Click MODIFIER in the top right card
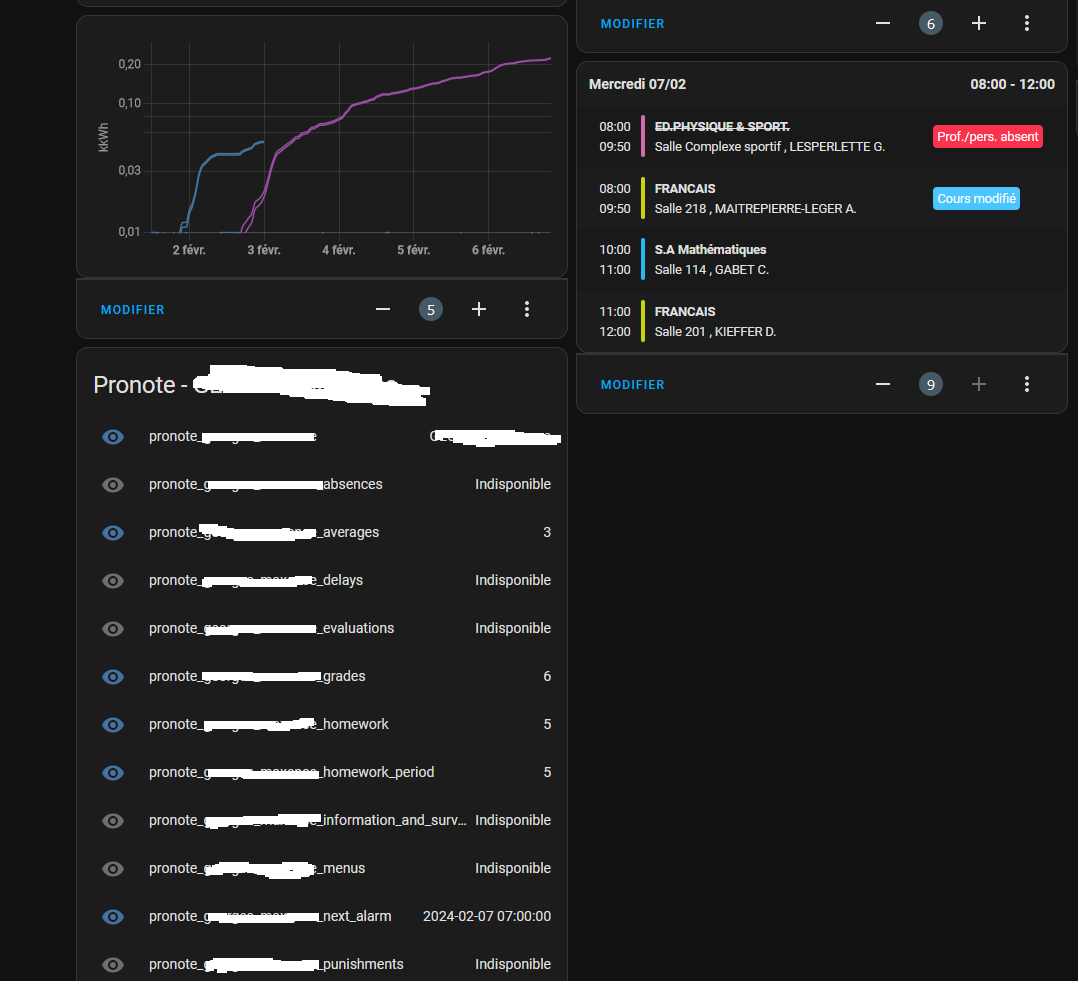Image resolution: width=1078 pixels, height=981 pixels. tap(632, 24)
